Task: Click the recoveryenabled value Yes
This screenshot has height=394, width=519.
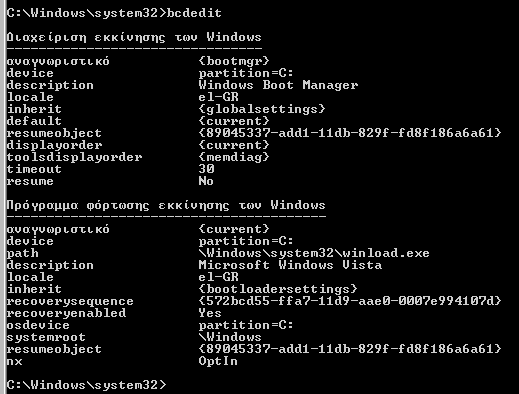Action: tap(210, 313)
